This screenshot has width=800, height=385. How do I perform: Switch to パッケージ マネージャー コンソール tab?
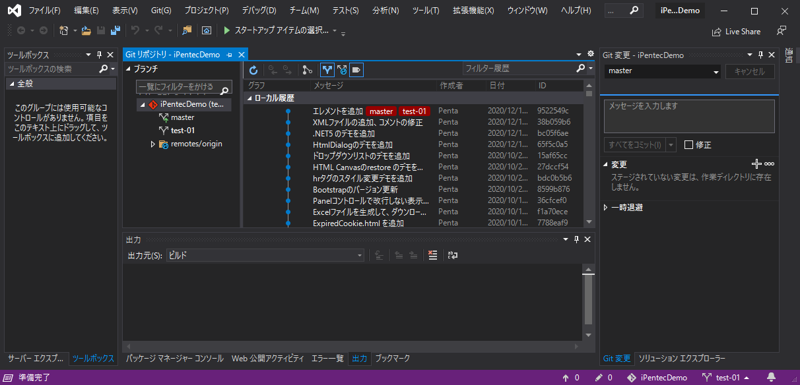tap(174, 358)
